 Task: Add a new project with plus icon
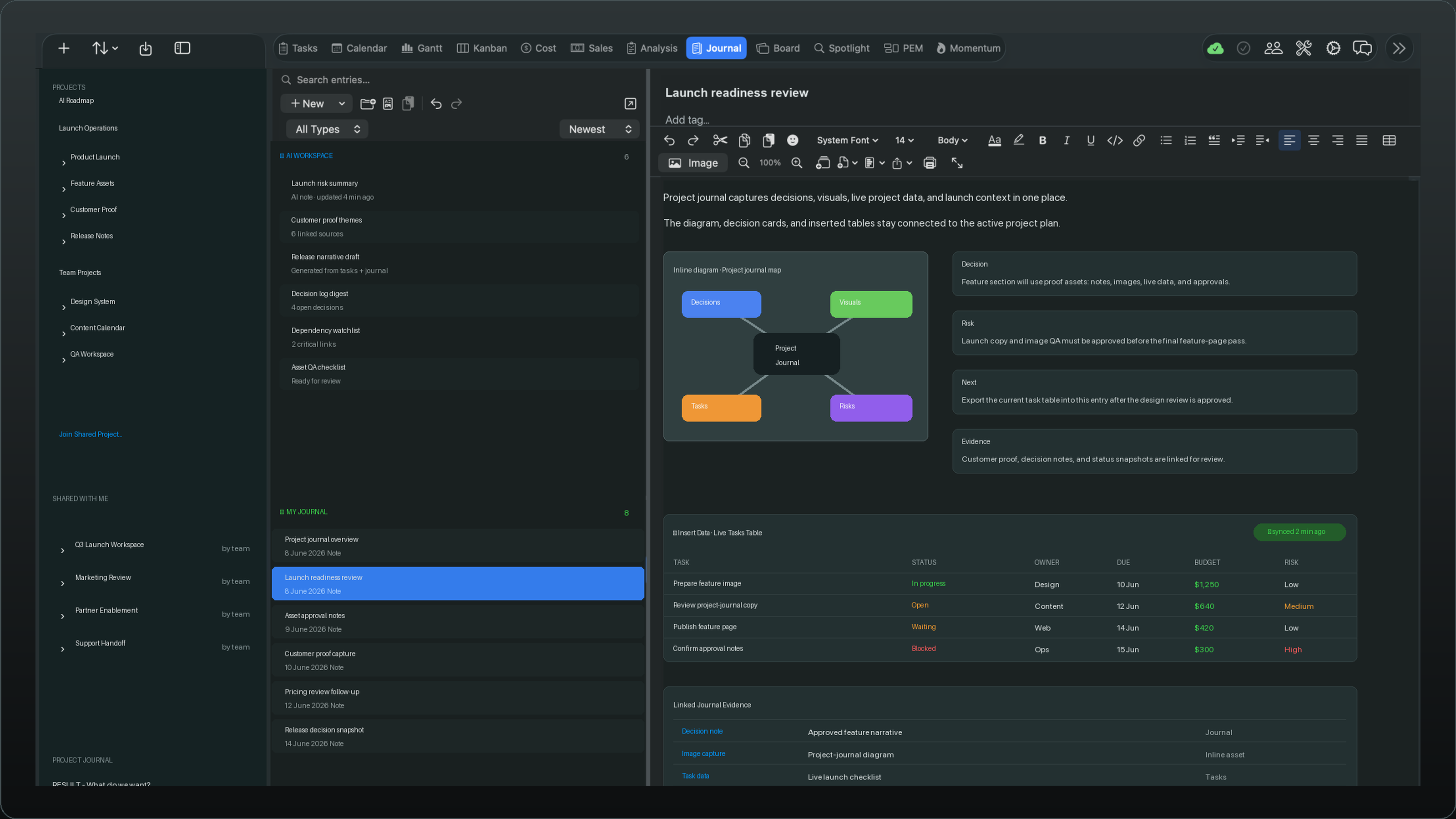(64, 48)
